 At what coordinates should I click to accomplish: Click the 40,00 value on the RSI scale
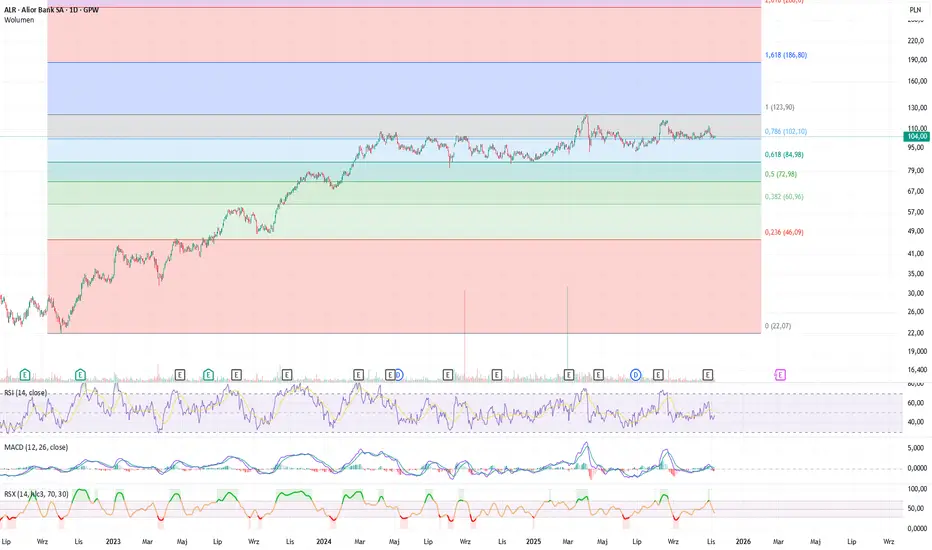click(x=916, y=422)
